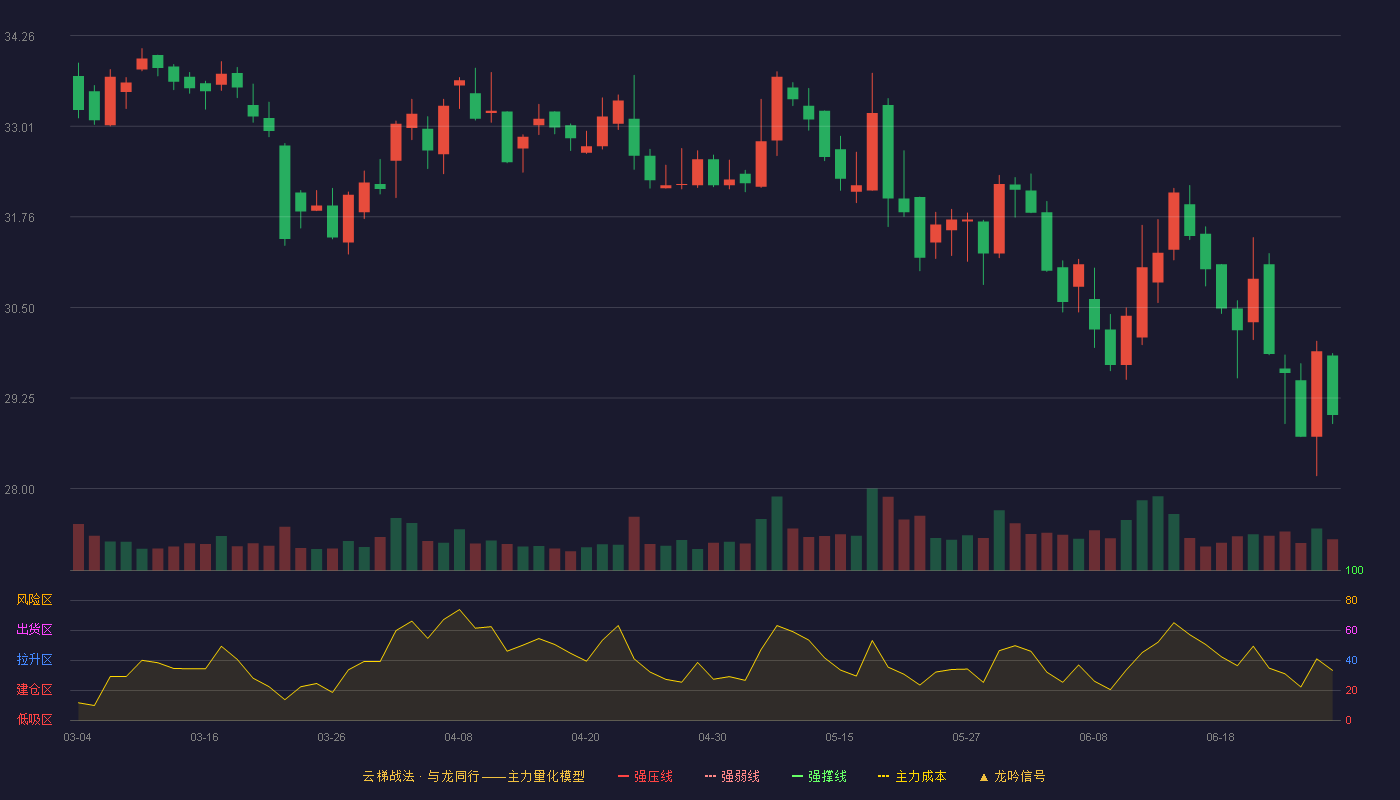The width and height of the screenshot is (1400, 800).
Task: Click the 33.01 price axis label
Action: click(x=19, y=127)
